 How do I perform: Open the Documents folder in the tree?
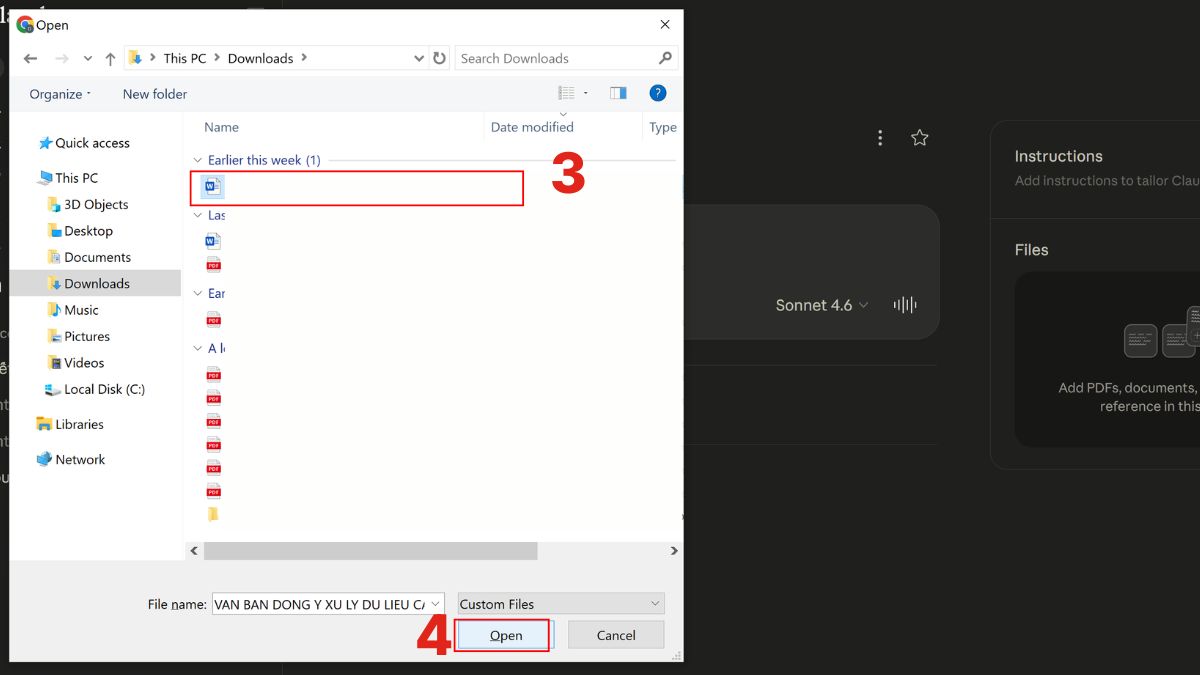(97, 257)
